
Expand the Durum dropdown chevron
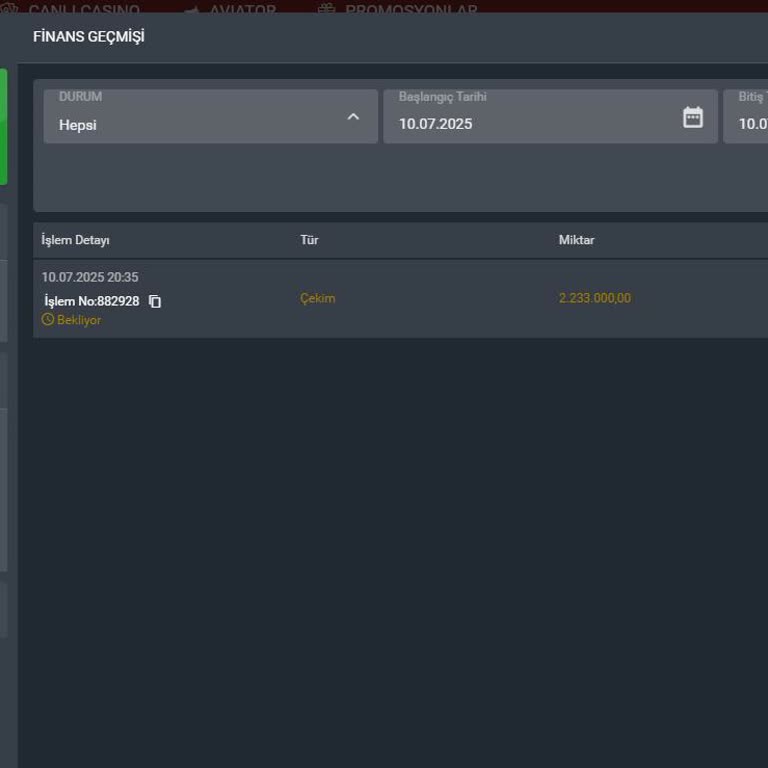353,117
